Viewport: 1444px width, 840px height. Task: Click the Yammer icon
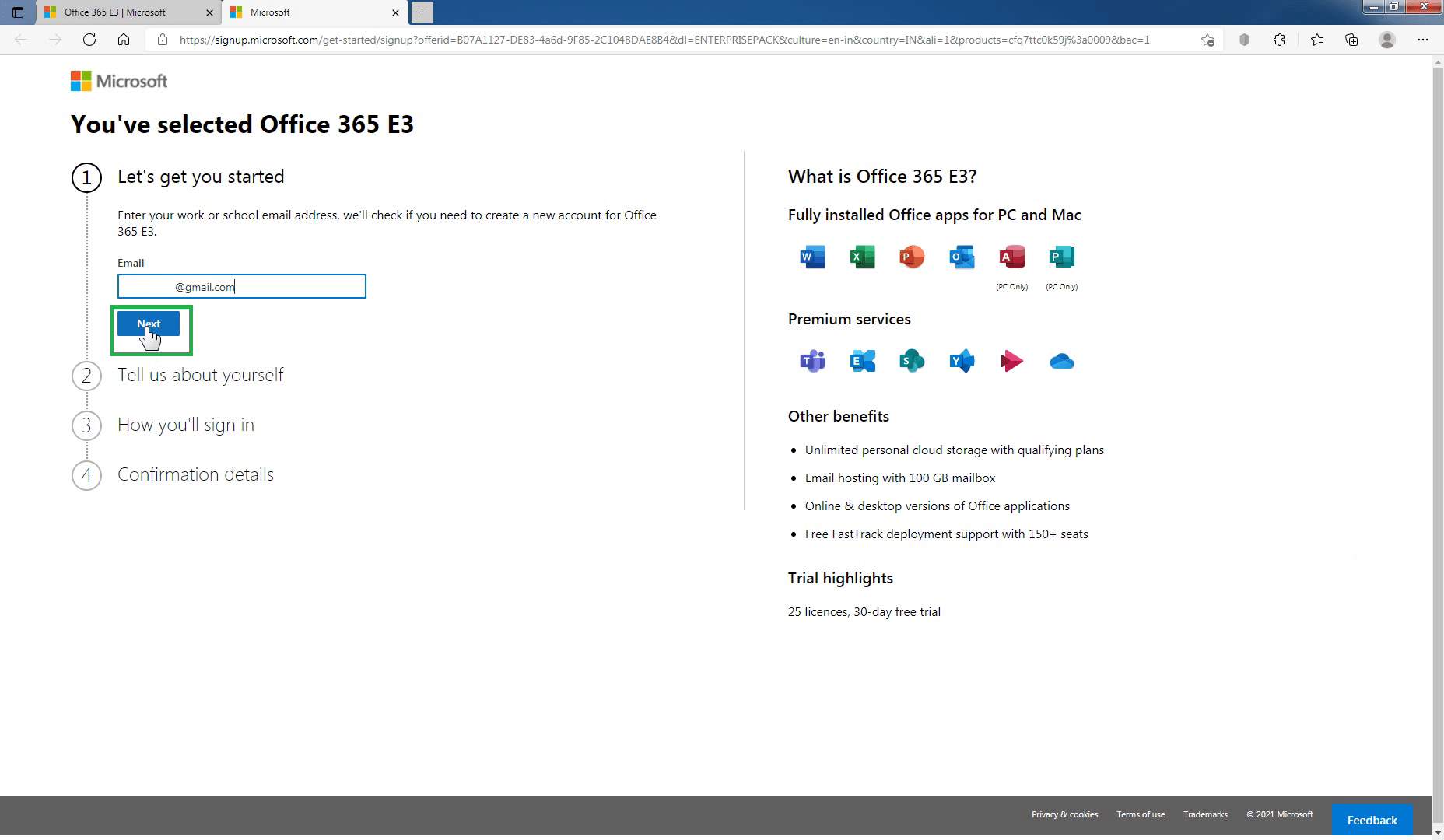pyautogui.click(x=962, y=360)
